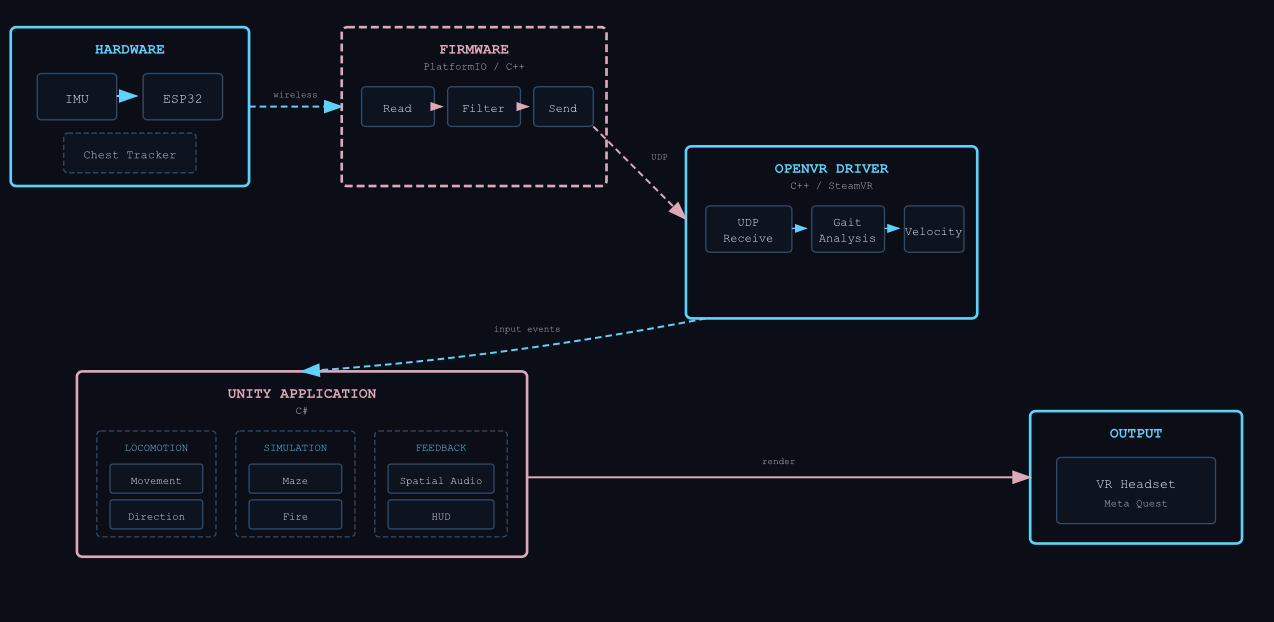
Task: Select the Send firmware block
Action: pos(563,107)
